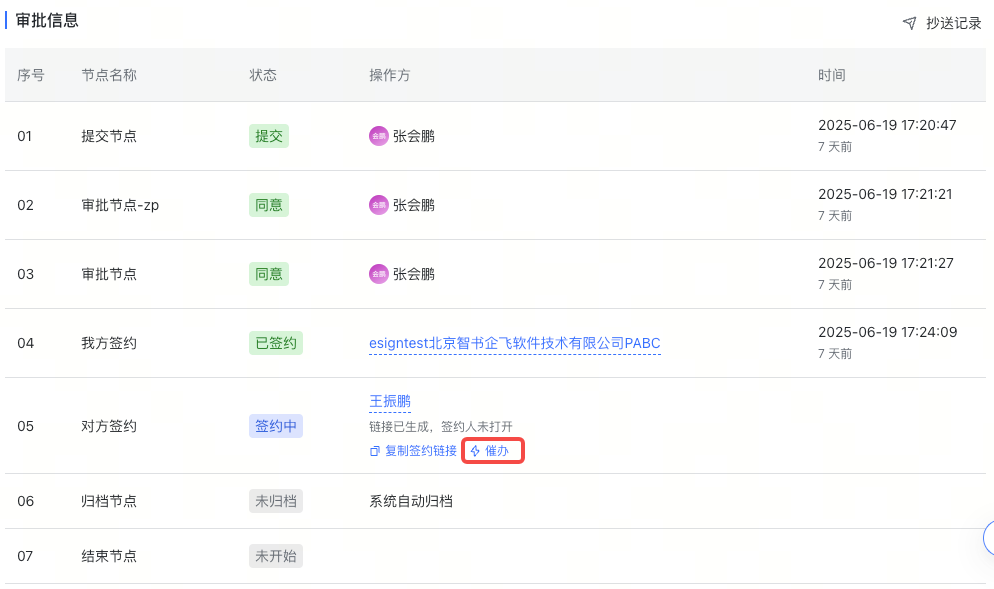Click the 状态 column header
Viewport: 994px width, 589px height.
pyautogui.click(x=262, y=75)
